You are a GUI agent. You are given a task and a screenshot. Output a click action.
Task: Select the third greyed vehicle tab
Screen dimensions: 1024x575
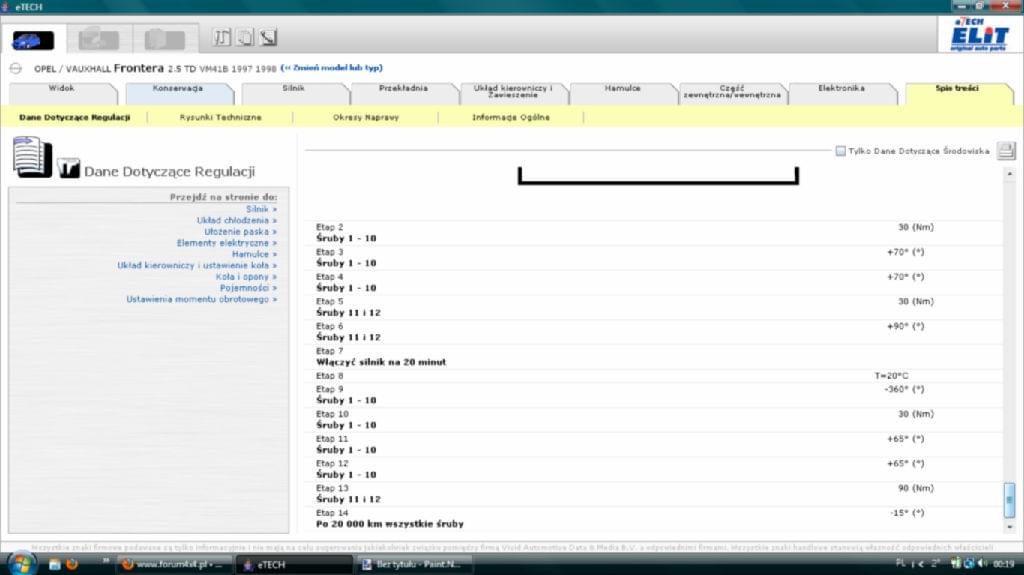[165, 39]
